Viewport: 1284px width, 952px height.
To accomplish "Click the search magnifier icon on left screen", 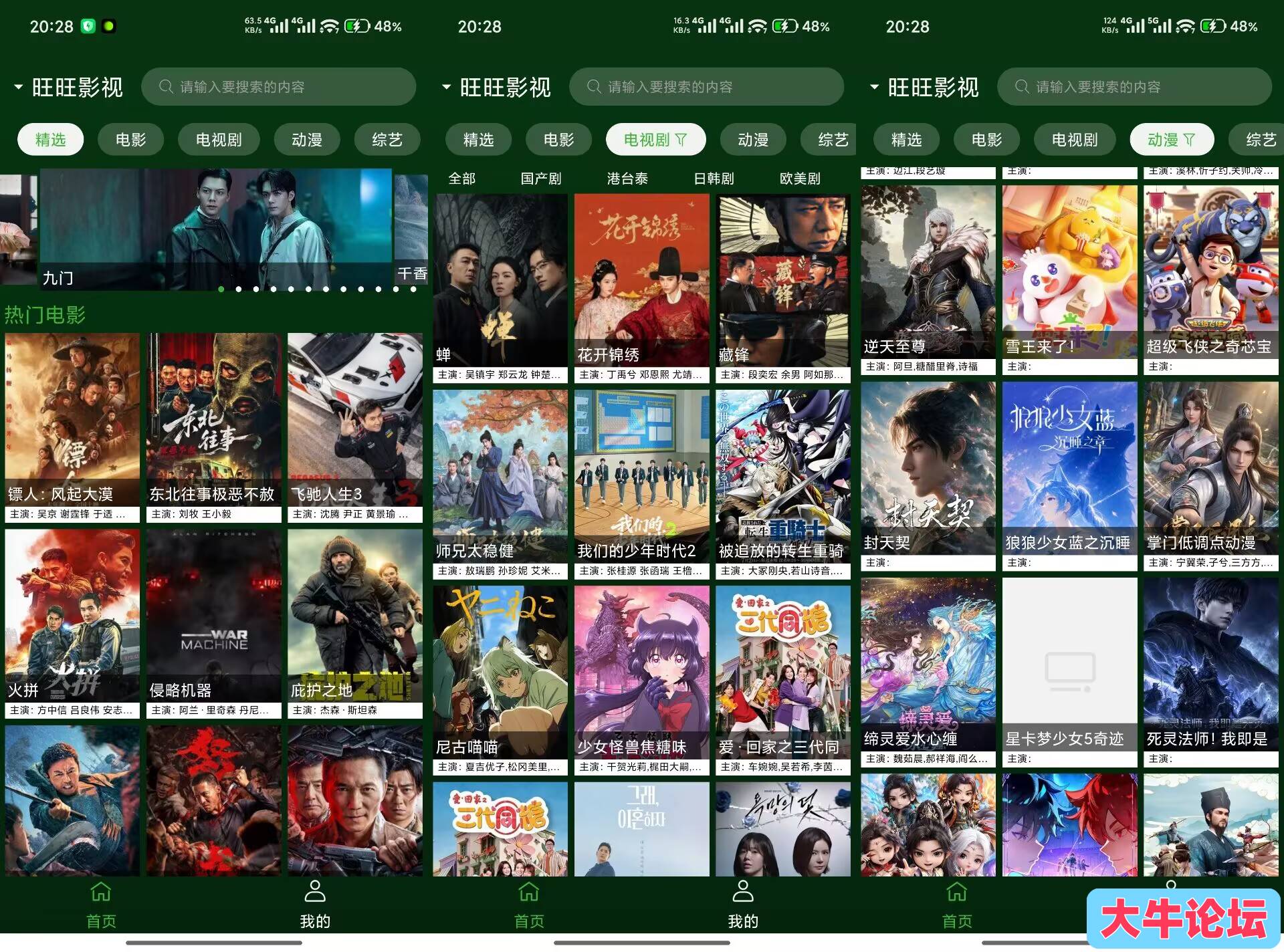I will tap(166, 87).
